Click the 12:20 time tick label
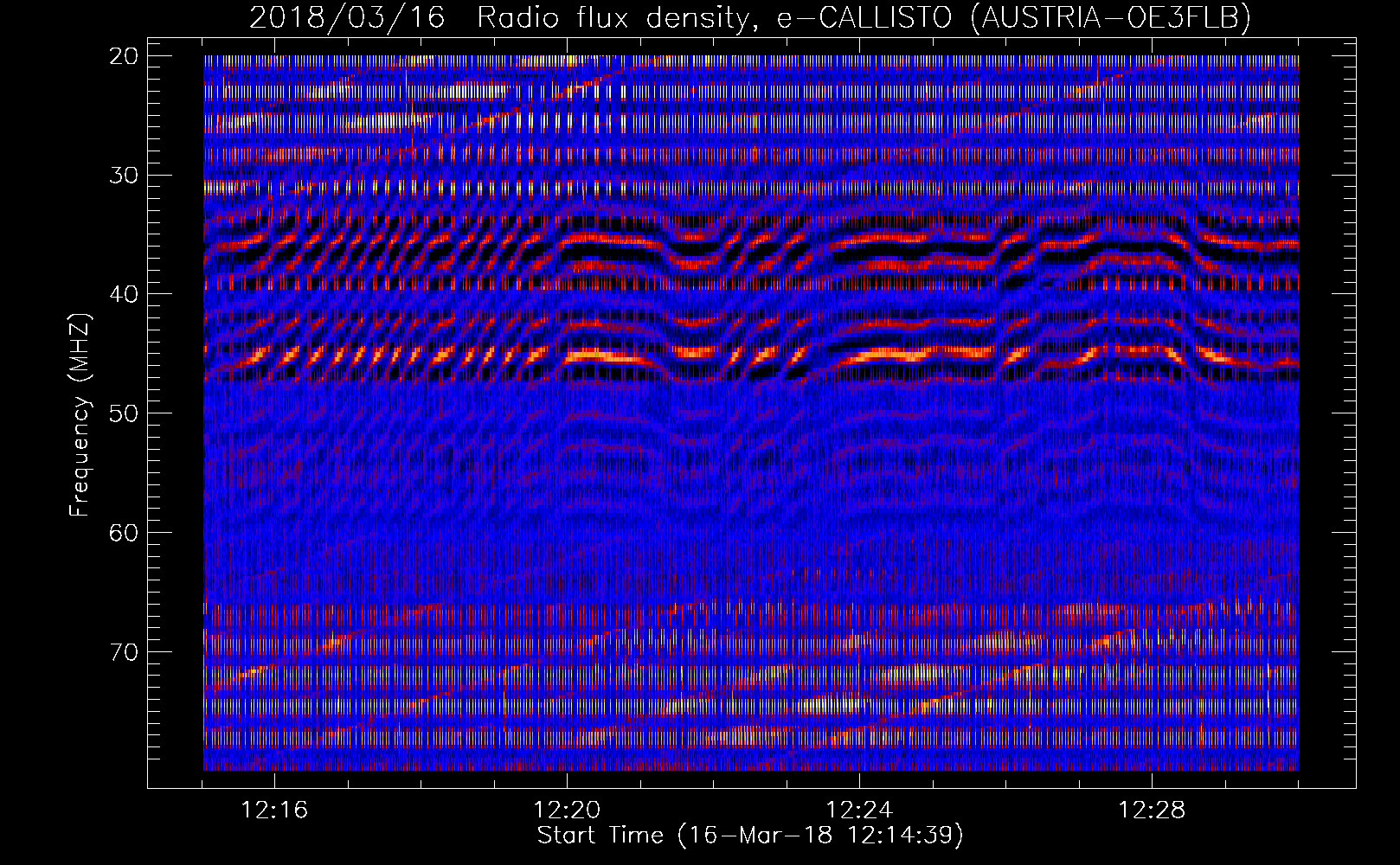The height and width of the screenshot is (865, 1400). (567, 811)
